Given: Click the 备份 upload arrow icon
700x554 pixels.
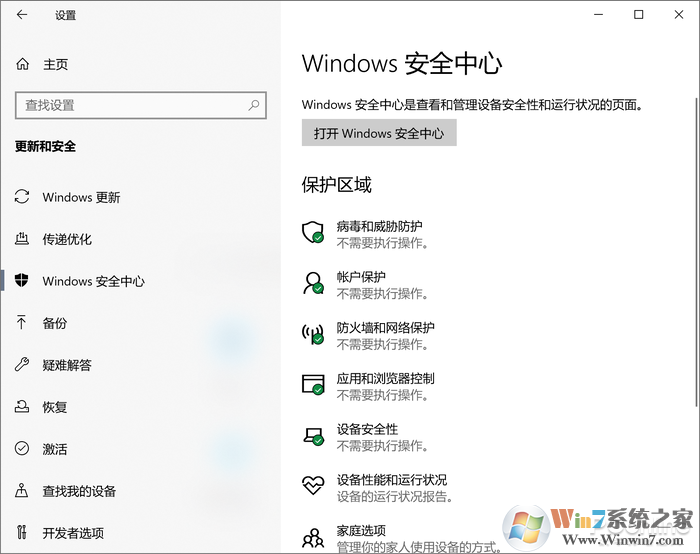Looking at the screenshot, I should (x=21, y=322).
